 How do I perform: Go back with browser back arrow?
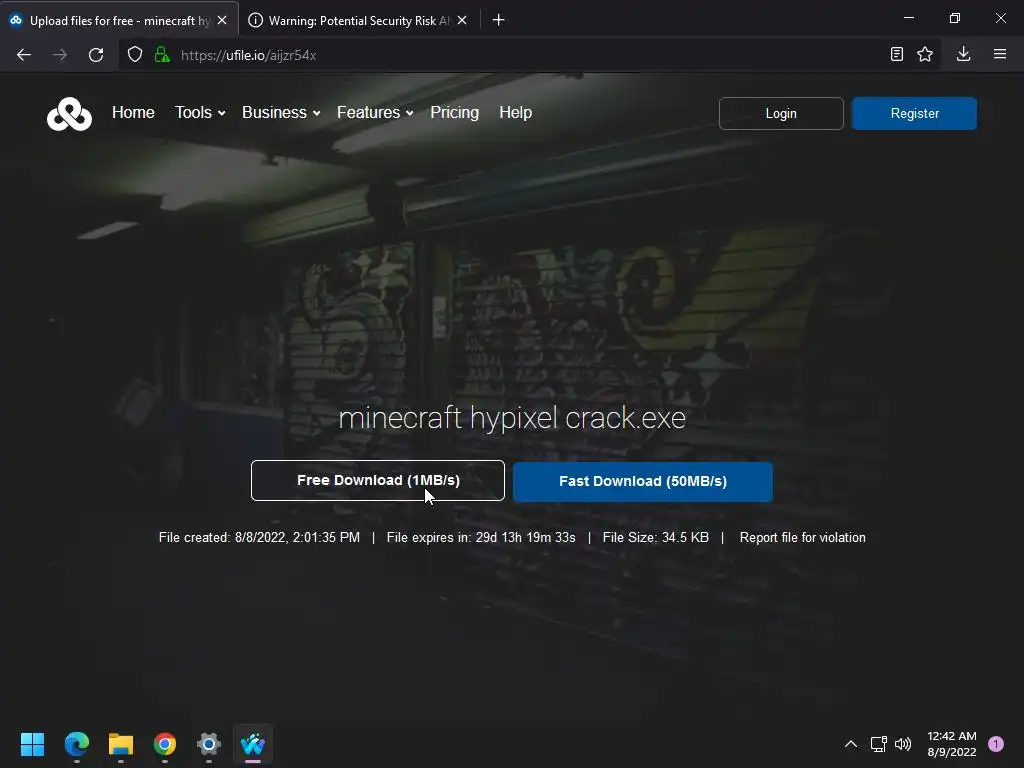click(x=24, y=55)
